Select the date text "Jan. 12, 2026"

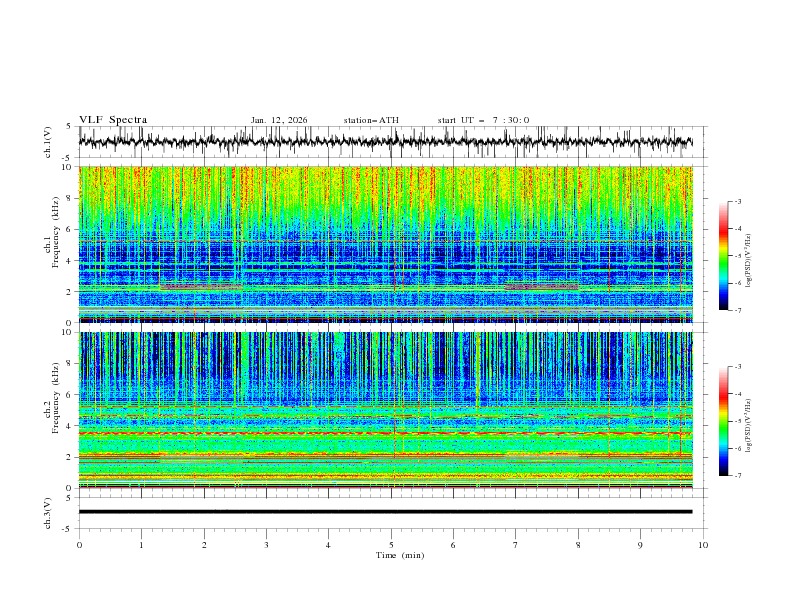point(279,120)
